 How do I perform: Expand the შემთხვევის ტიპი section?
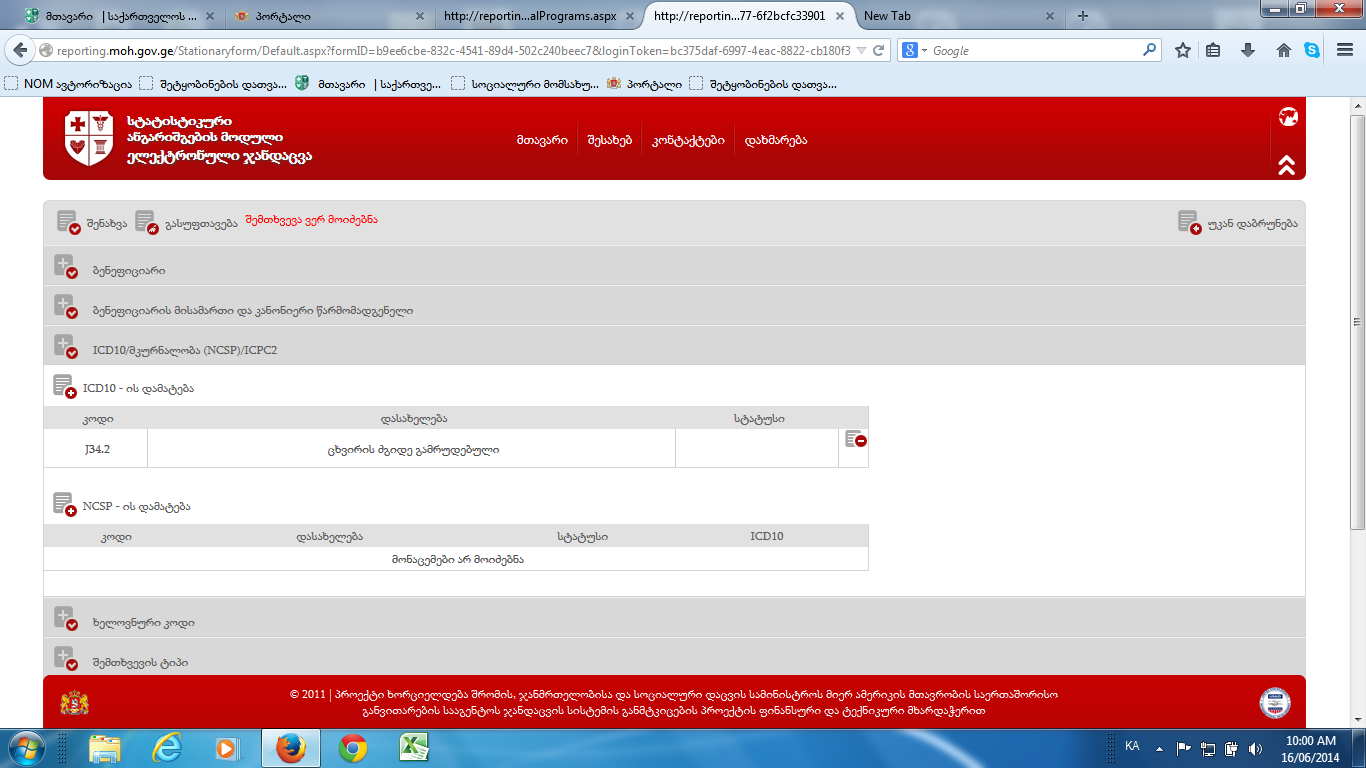tap(66, 659)
